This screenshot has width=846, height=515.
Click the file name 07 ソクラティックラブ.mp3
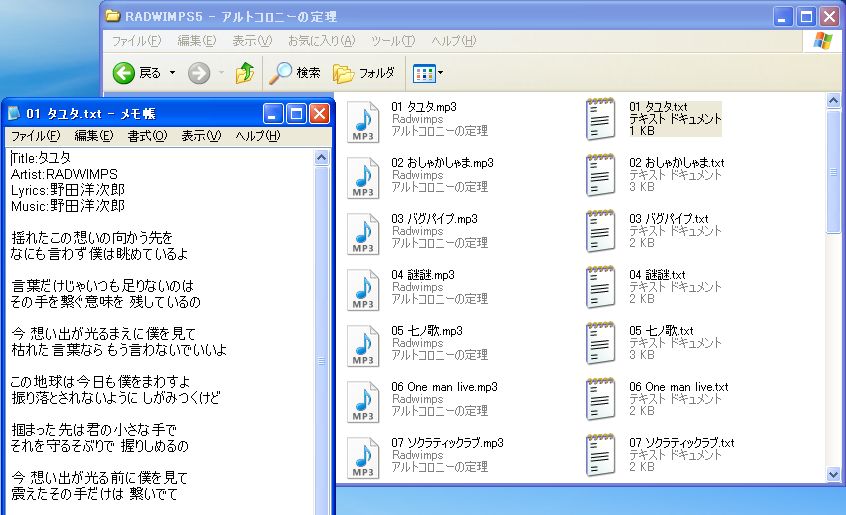(447, 443)
